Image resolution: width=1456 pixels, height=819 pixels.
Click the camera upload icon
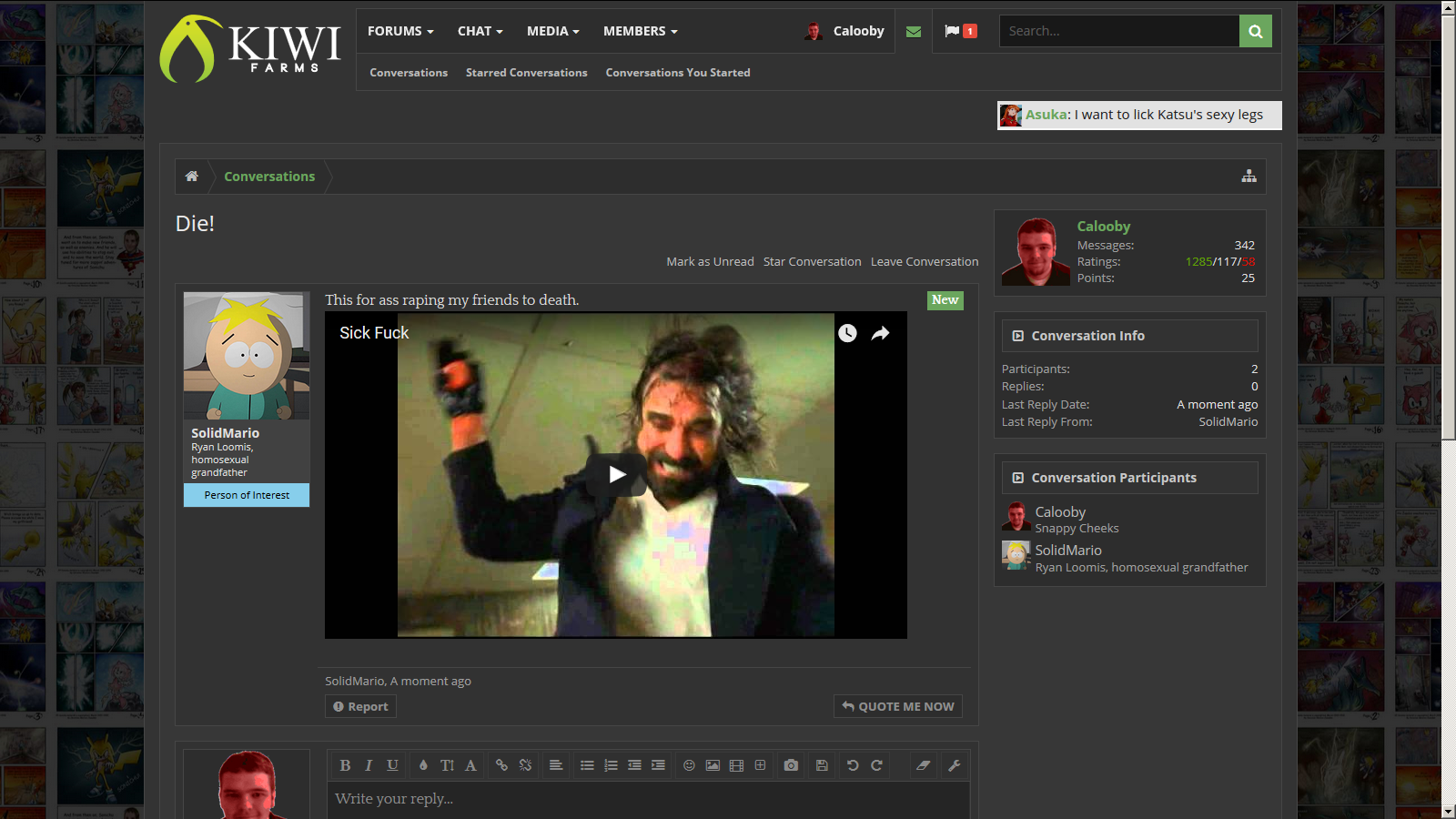791,765
